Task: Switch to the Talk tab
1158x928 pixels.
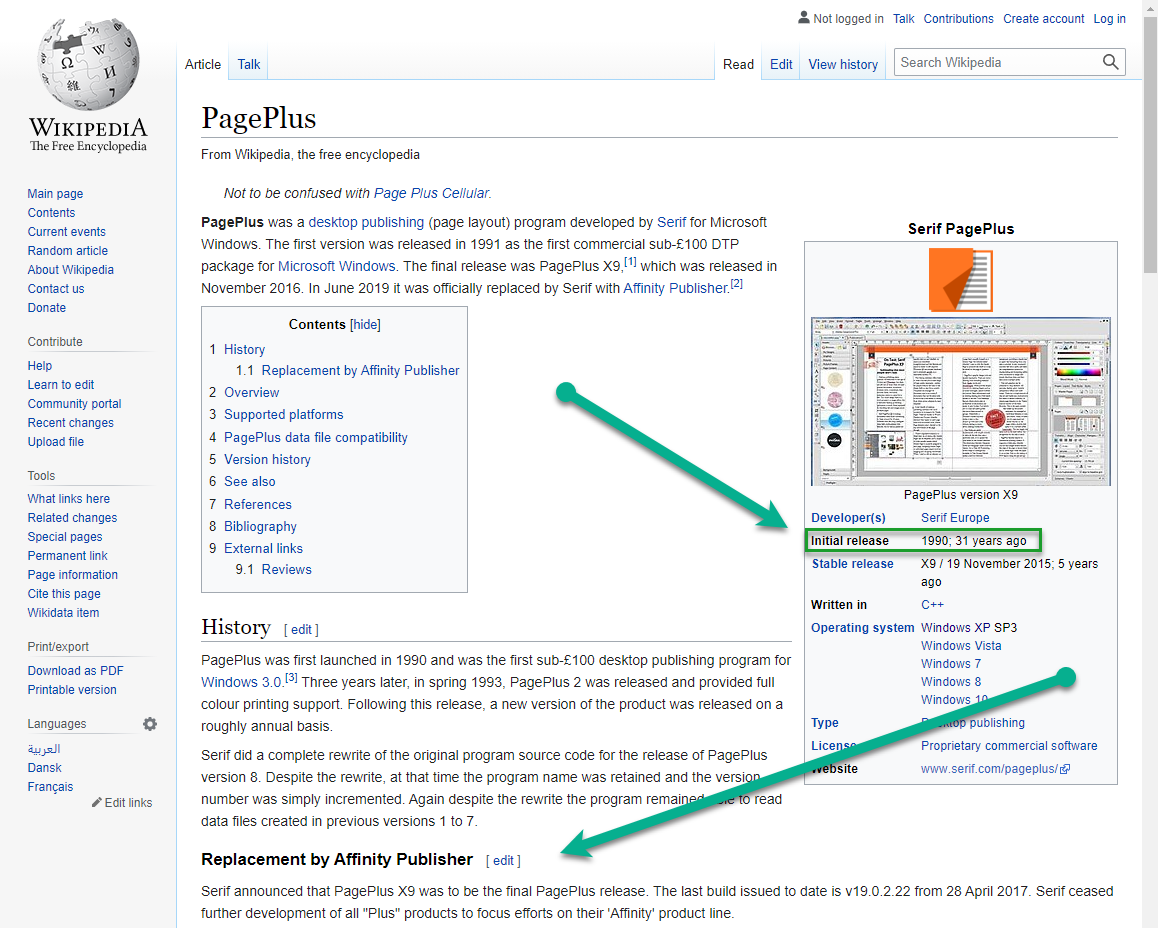Action: [249, 64]
